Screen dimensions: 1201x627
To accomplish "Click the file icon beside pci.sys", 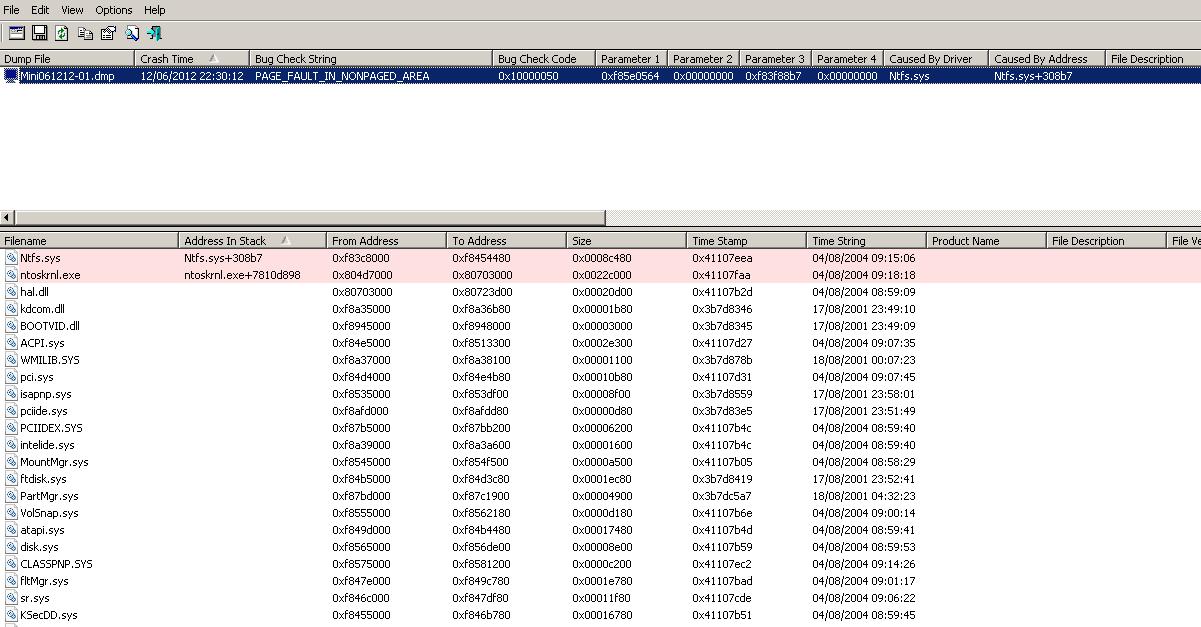I will coord(11,377).
